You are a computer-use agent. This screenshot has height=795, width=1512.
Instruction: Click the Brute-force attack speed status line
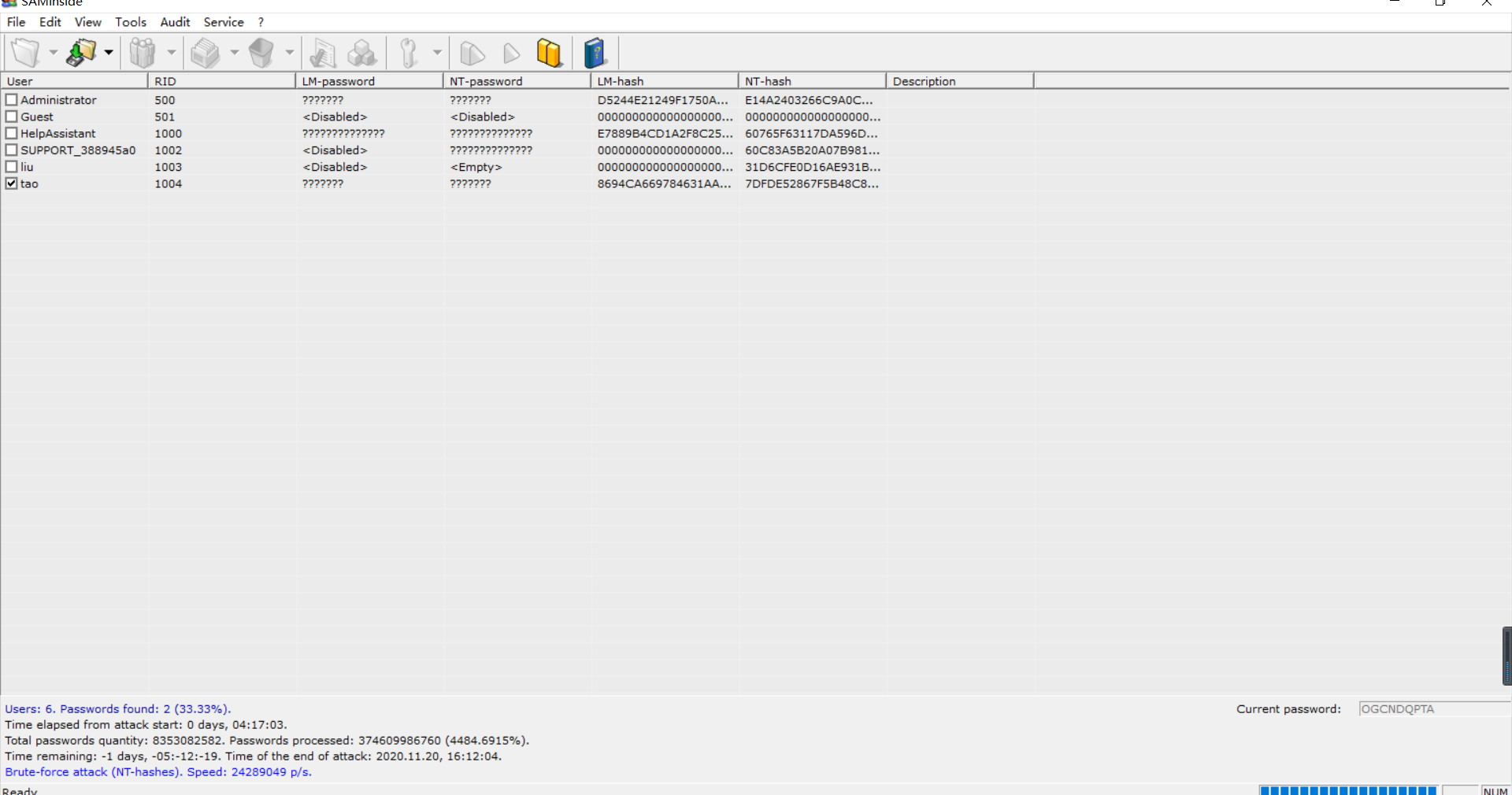pyautogui.click(x=158, y=772)
